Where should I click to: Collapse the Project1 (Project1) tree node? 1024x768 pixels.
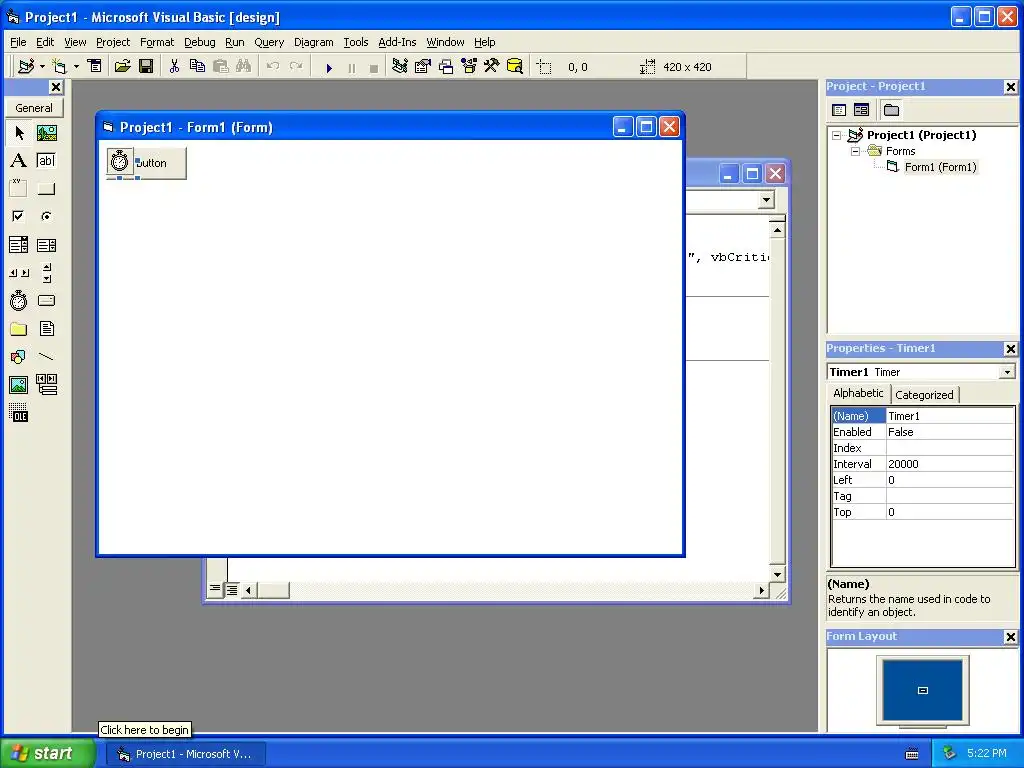coord(837,135)
